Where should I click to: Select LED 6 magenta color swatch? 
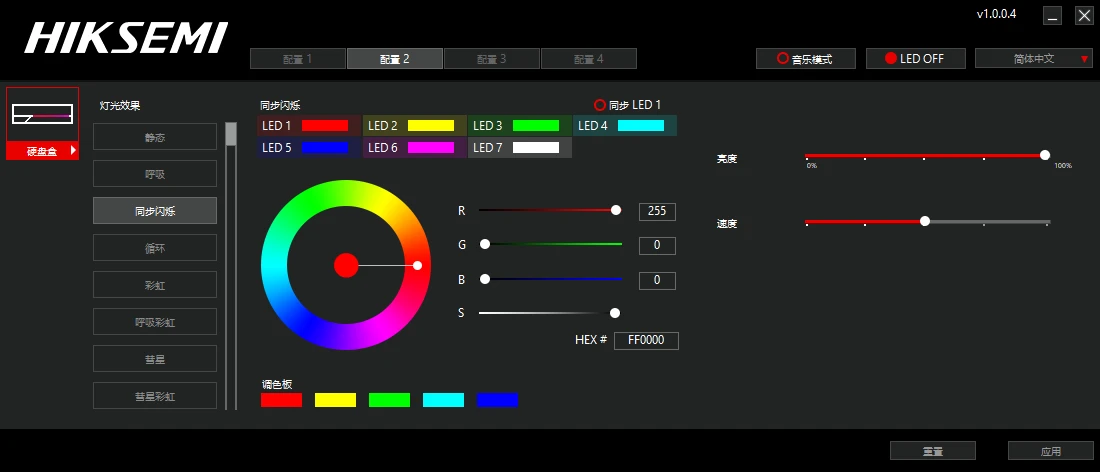point(431,147)
